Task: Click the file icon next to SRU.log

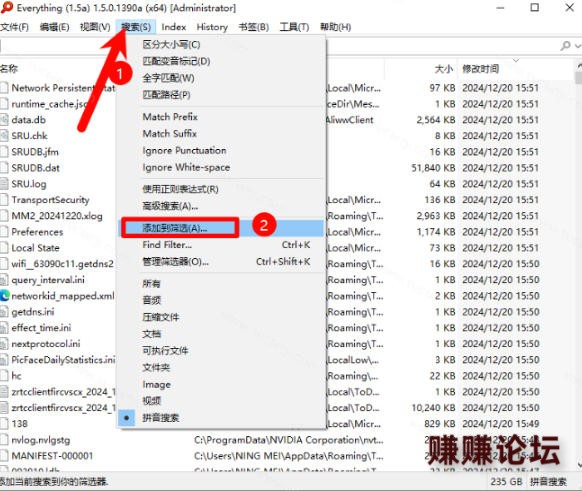Action: (x=4, y=184)
